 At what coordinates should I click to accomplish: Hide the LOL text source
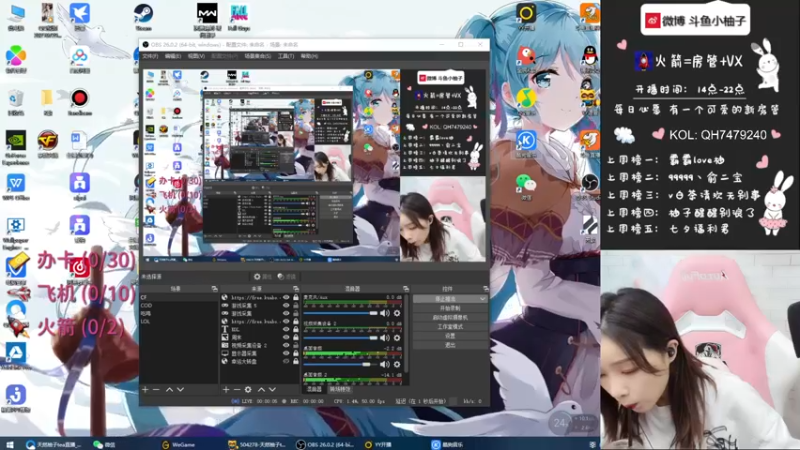(x=286, y=329)
